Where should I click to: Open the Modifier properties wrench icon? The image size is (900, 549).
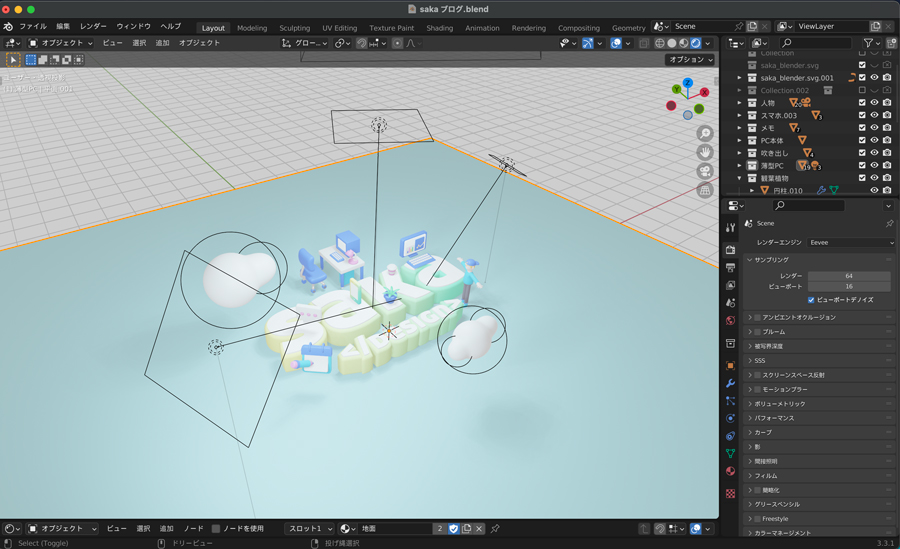(730, 383)
